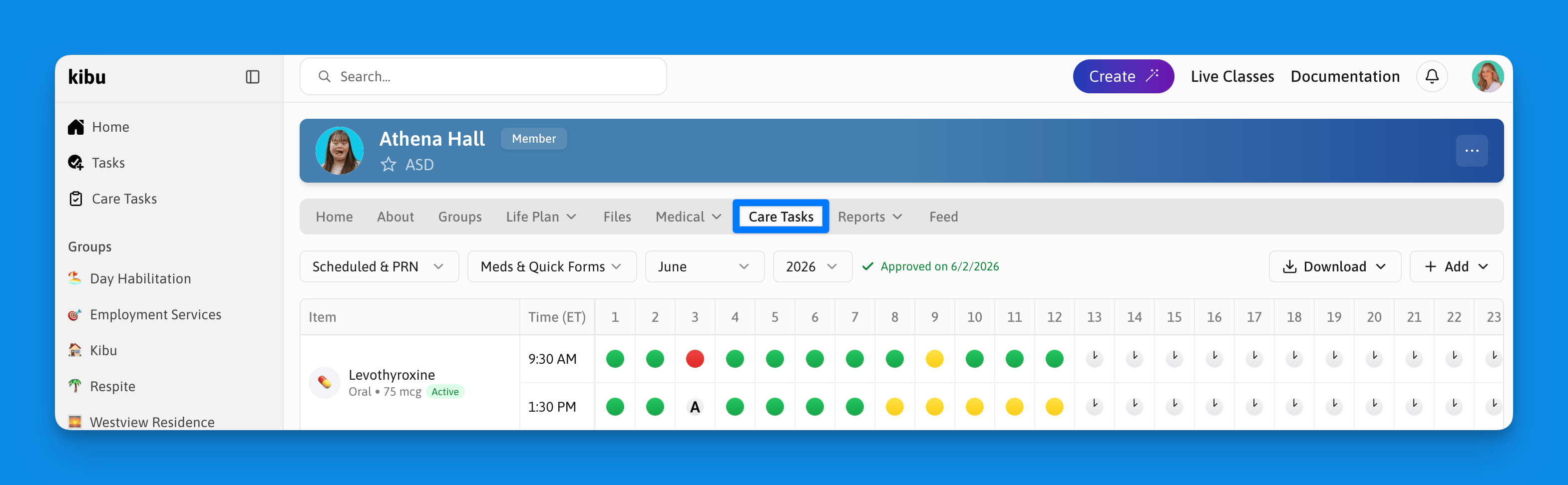This screenshot has width=1568, height=485.
Task: Switch to the Feed tab
Action: pyautogui.click(x=943, y=217)
